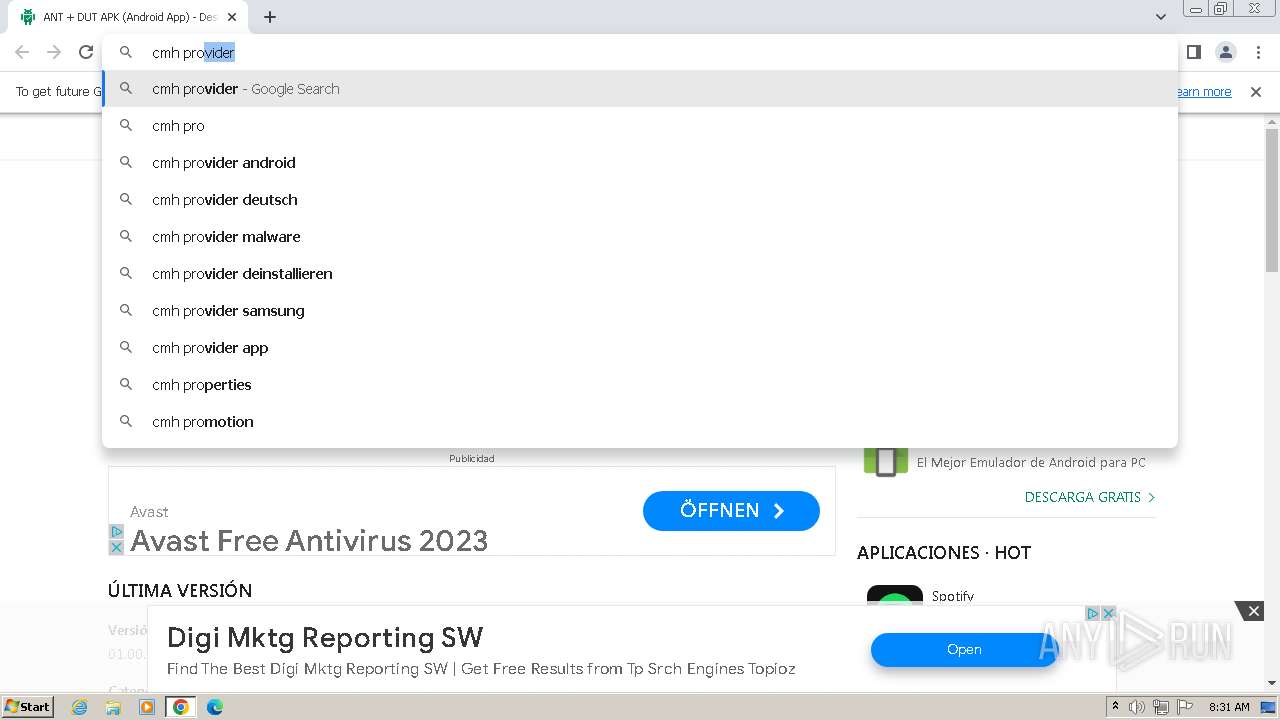Pick 'cmh provider deinstallieren' suggestion
The height and width of the screenshot is (720, 1280).
(x=640, y=274)
